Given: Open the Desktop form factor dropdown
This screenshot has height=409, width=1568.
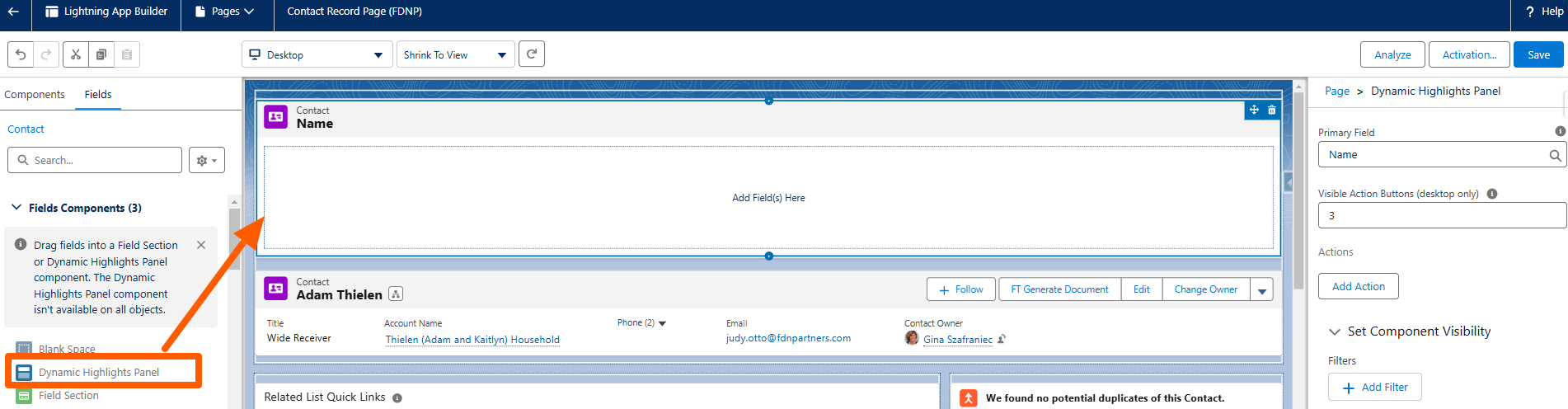Looking at the screenshot, I should [x=317, y=54].
